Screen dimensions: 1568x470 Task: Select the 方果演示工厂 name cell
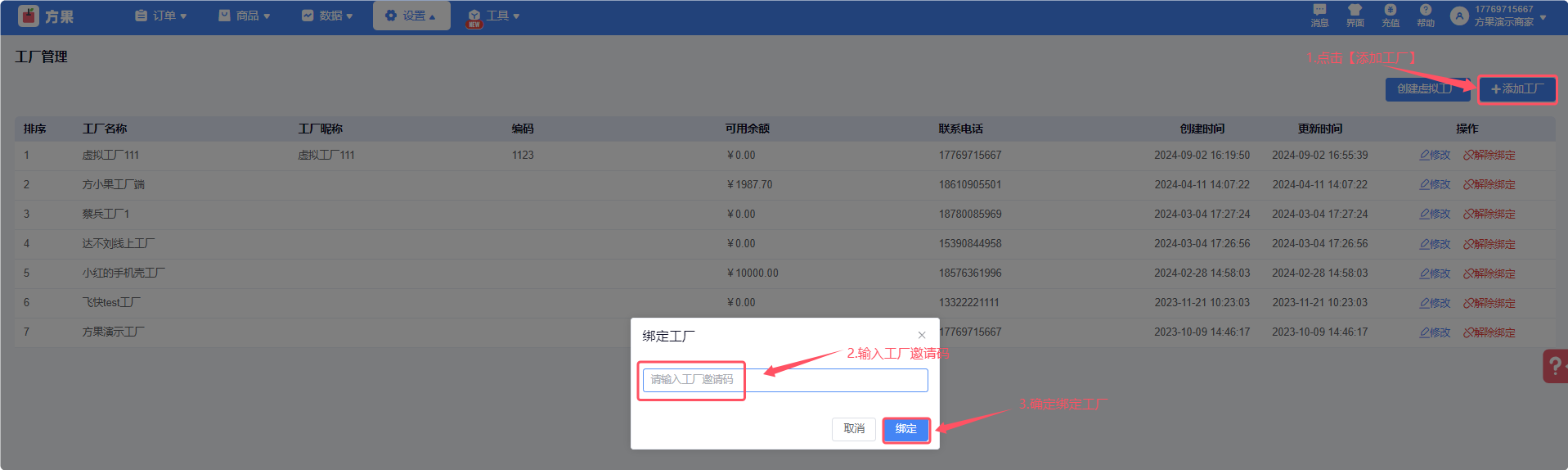pos(113,332)
